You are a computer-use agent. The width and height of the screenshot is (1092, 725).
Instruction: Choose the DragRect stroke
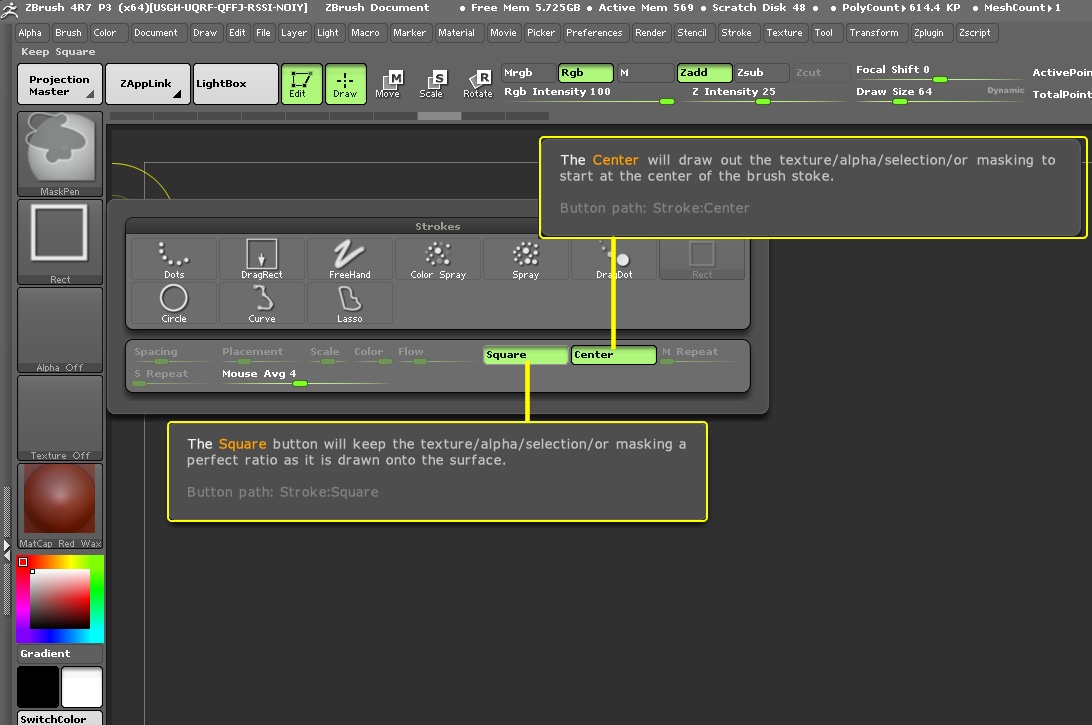(261, 259)
